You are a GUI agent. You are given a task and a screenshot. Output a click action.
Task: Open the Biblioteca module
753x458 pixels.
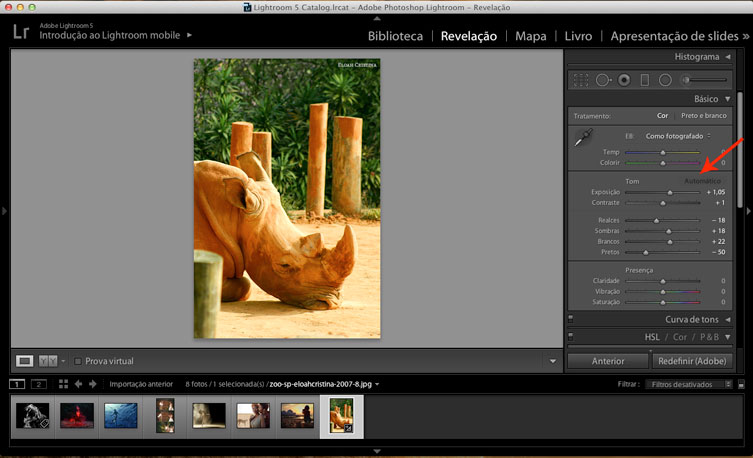click(395, 36)
